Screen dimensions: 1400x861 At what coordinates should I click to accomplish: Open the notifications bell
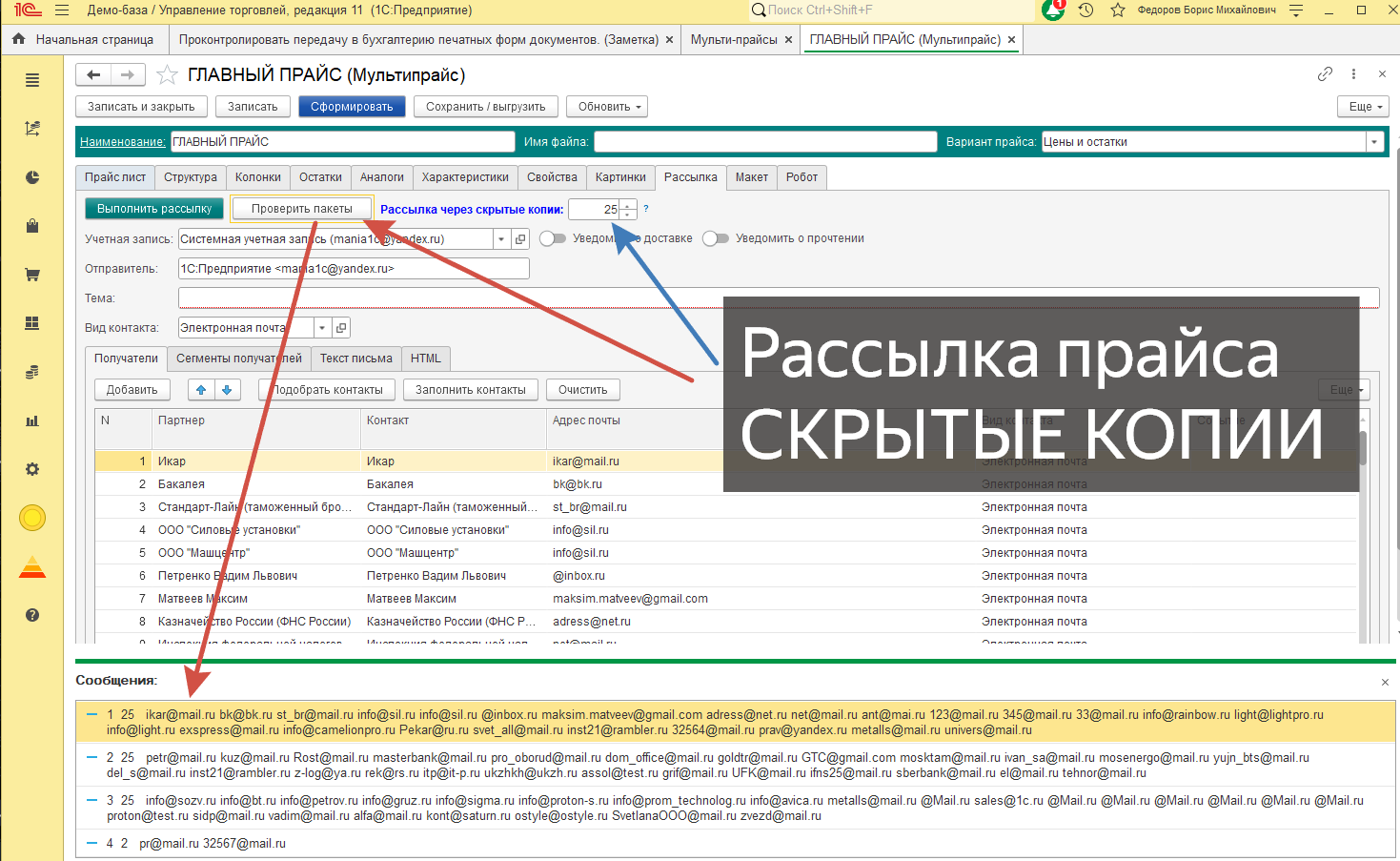(x=1053, y=10)
